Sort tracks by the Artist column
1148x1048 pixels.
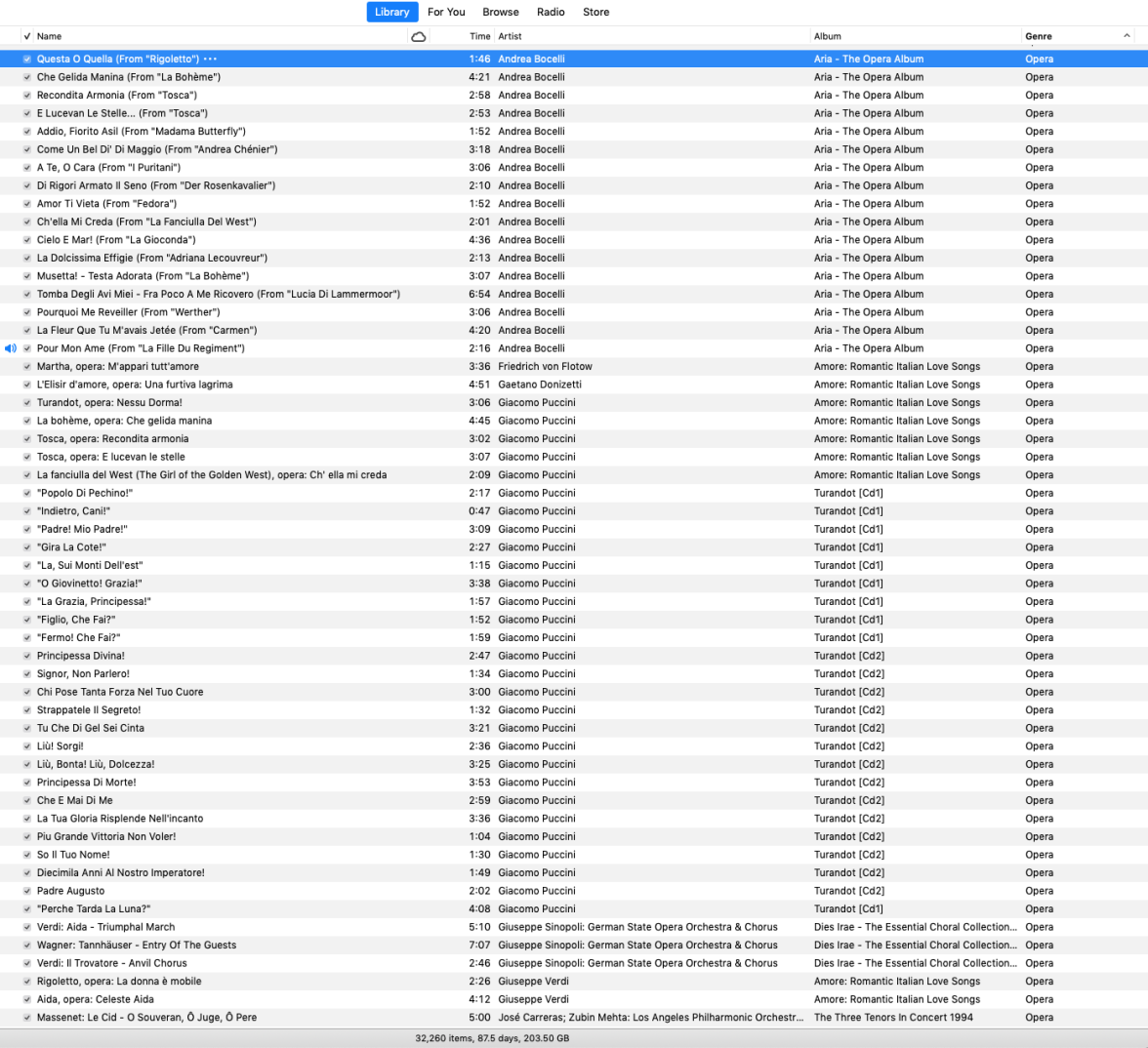[x=510, y=36]
